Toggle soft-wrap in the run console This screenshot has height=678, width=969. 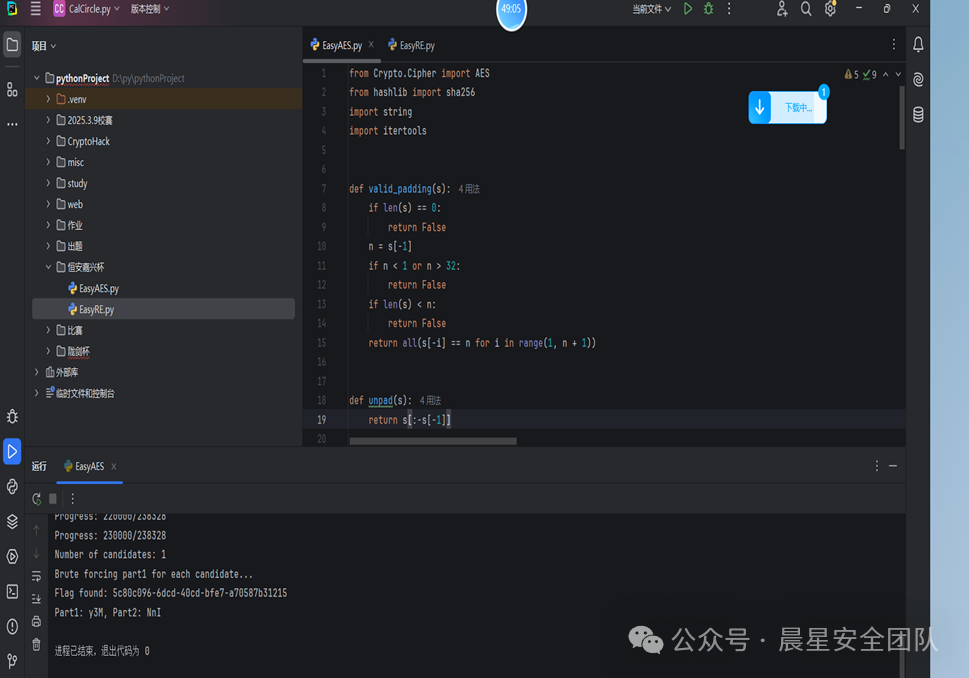pos(37,576)
